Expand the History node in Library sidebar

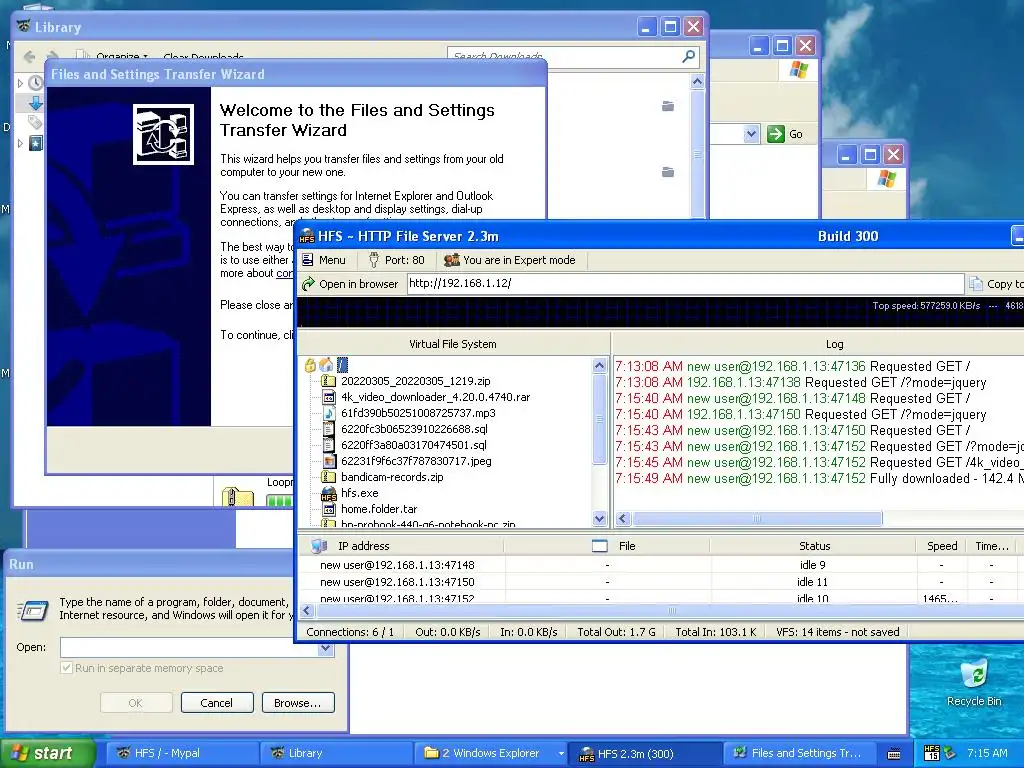pyautogui.click(x=20, y=83)
